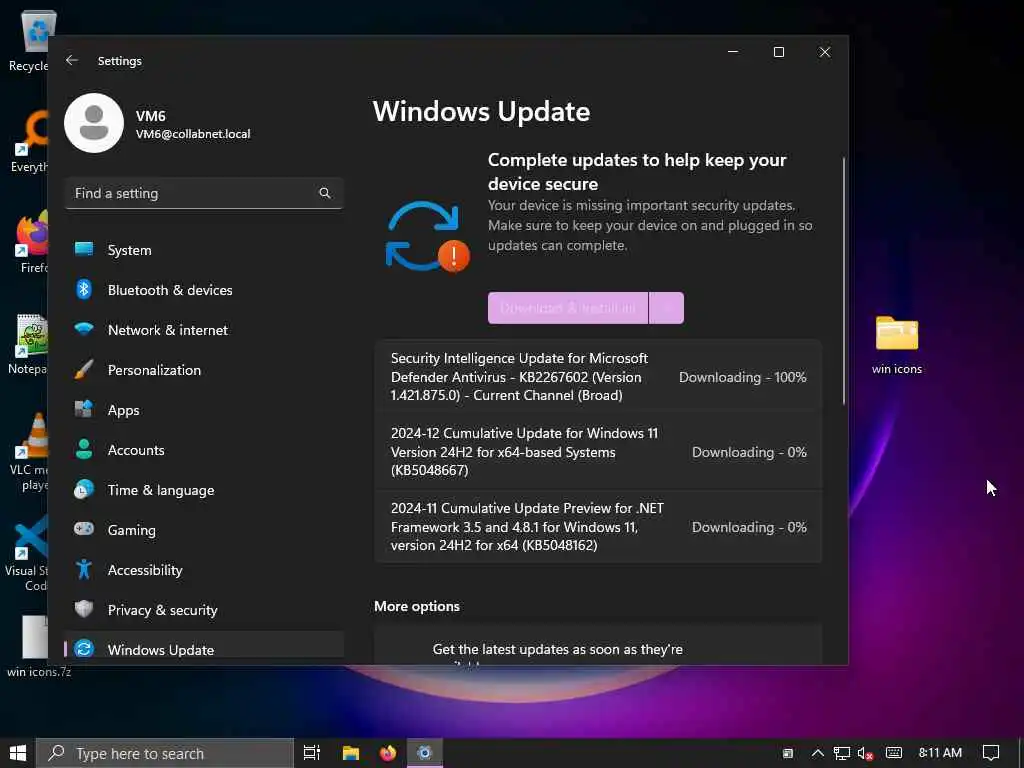Go back using the Settings back arrow
Screen dimensions: 1024x768
click(72, 60)
